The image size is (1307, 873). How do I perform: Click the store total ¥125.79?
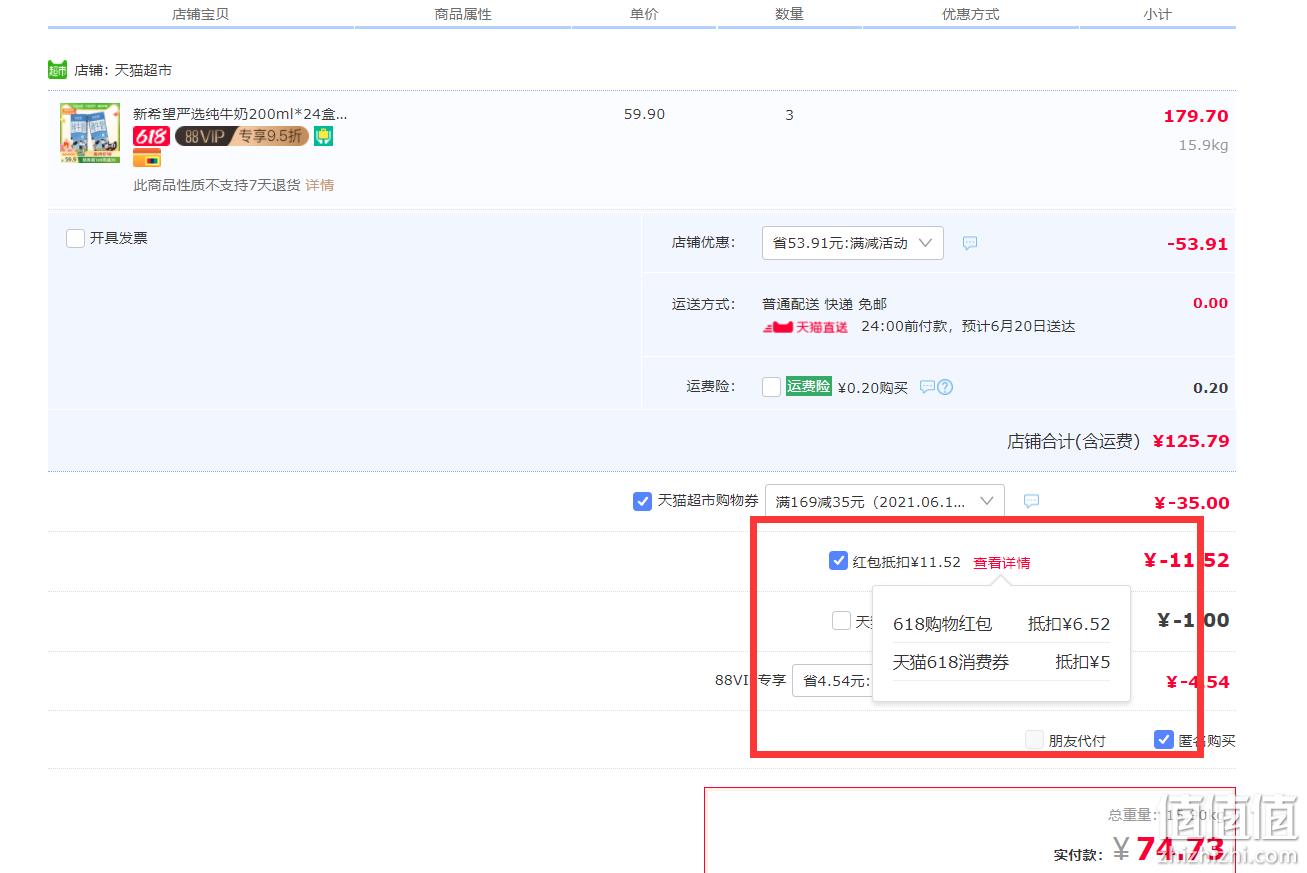click(x=1191, y=441)
